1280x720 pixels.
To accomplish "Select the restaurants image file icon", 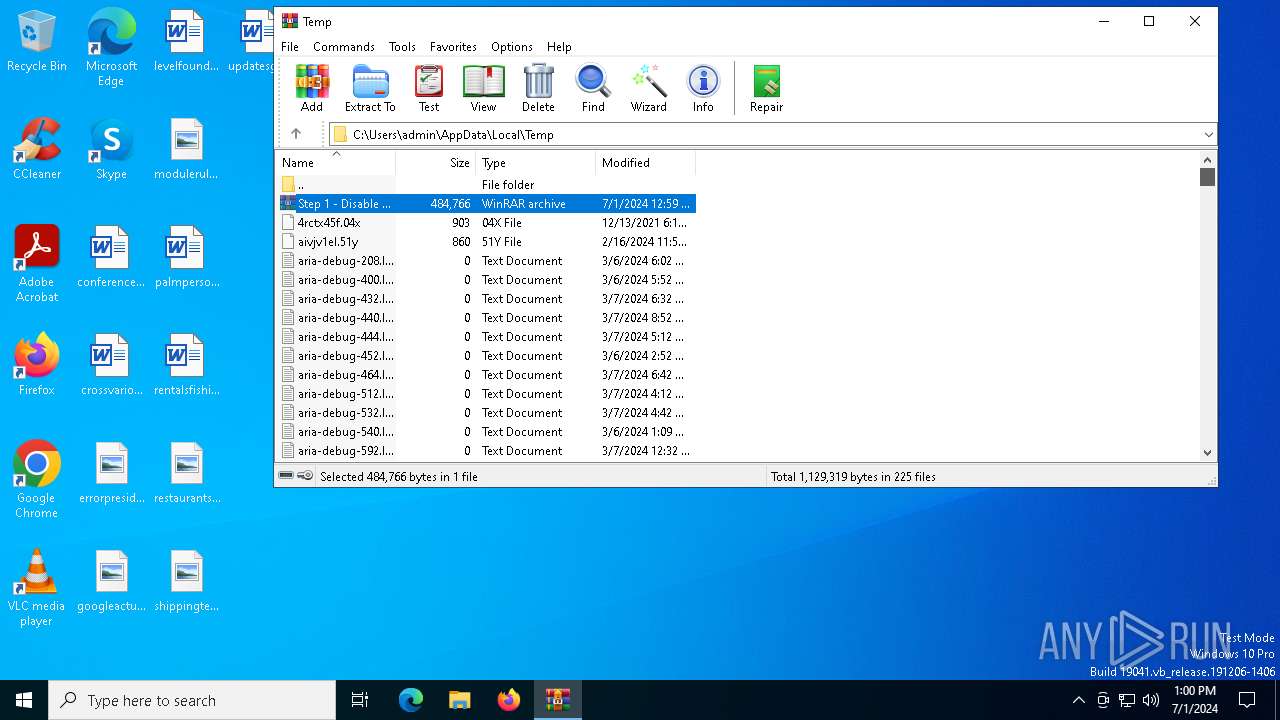I will (186, 473).
